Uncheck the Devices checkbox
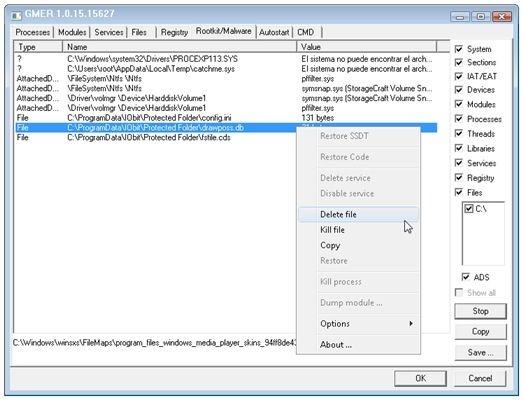Screen dimensions: 523x400 [459, 90]
